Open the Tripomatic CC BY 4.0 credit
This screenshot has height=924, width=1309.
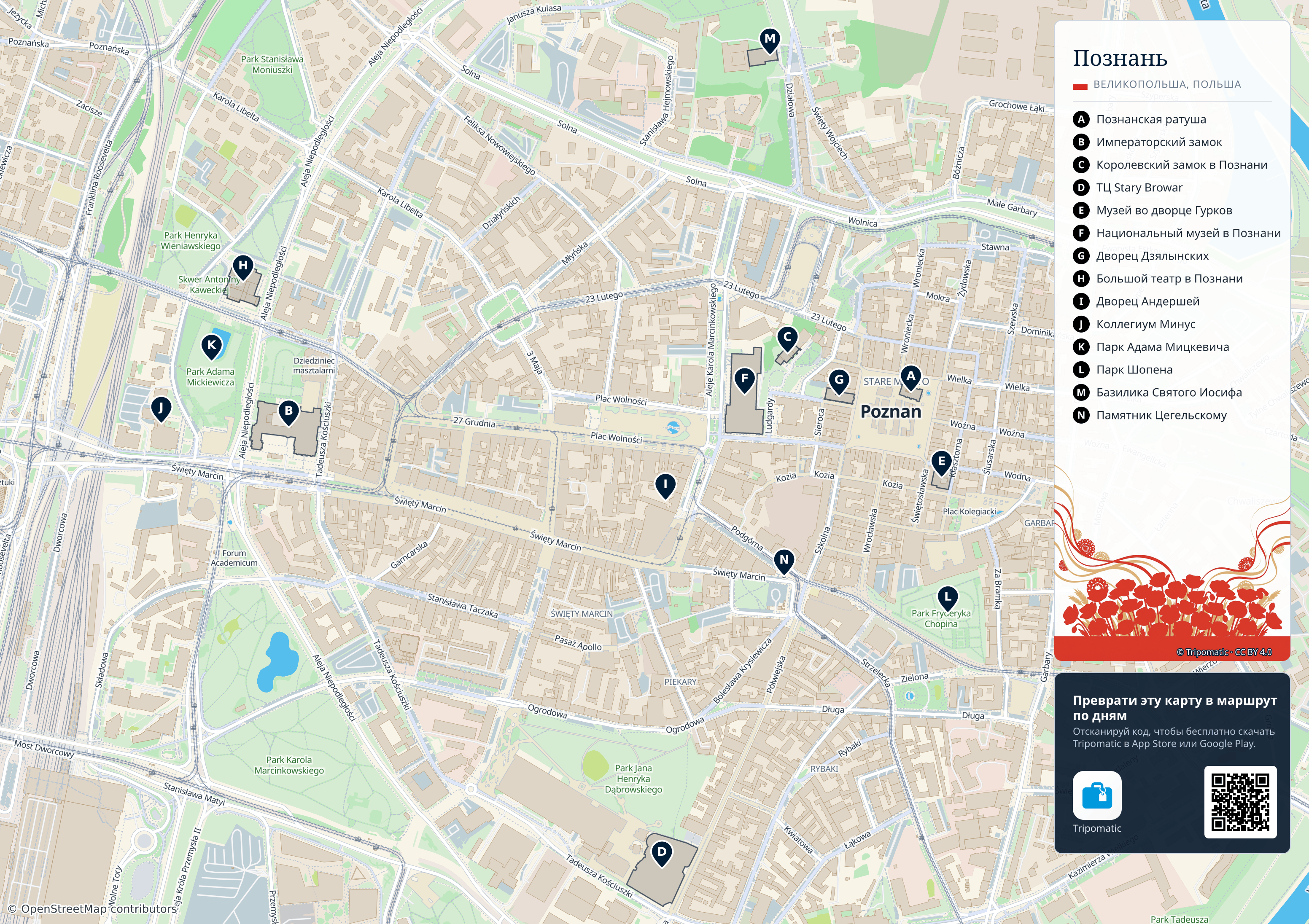1224,652
